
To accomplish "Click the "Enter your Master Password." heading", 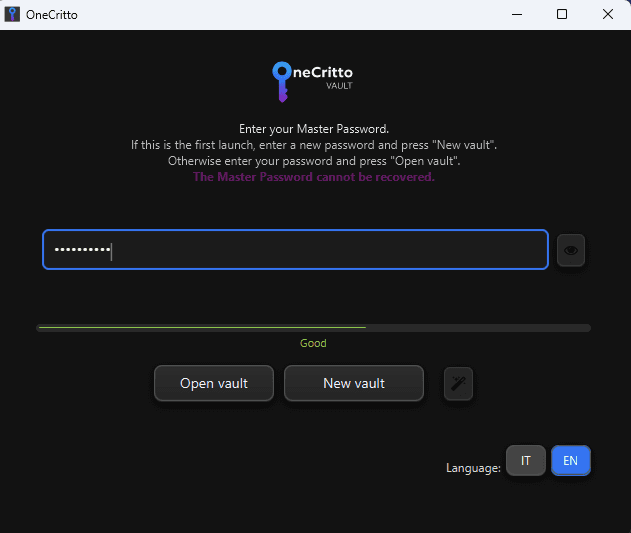I will tap(314, 129).
